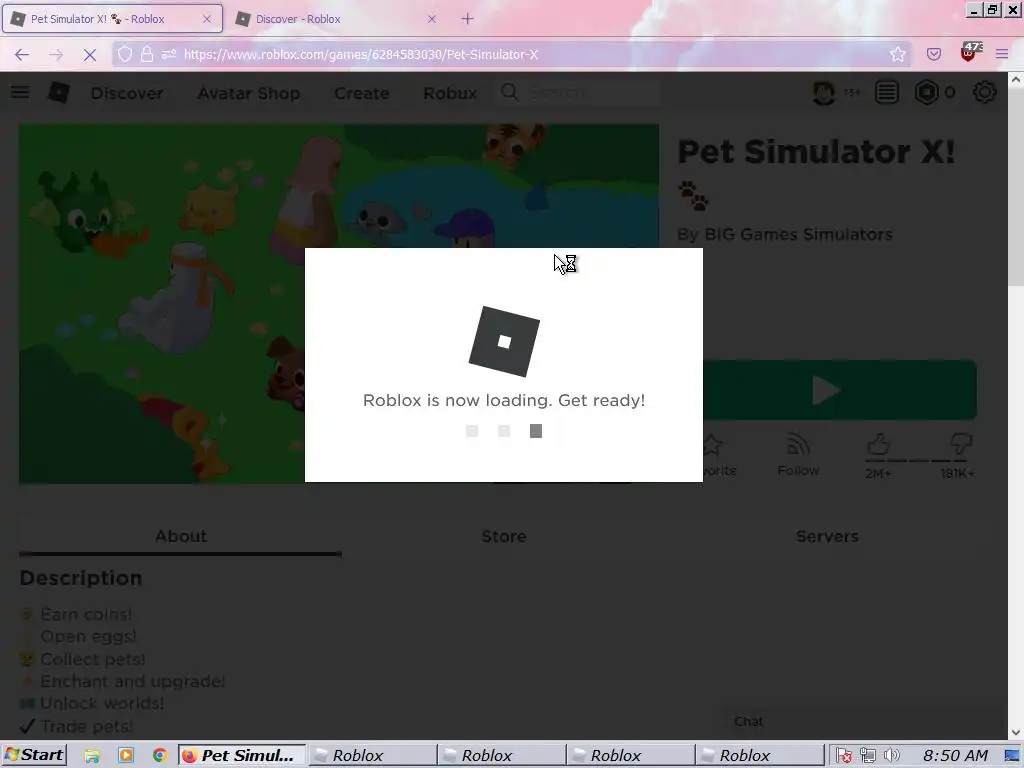Click the Description heading

click(x=81, y=578)
